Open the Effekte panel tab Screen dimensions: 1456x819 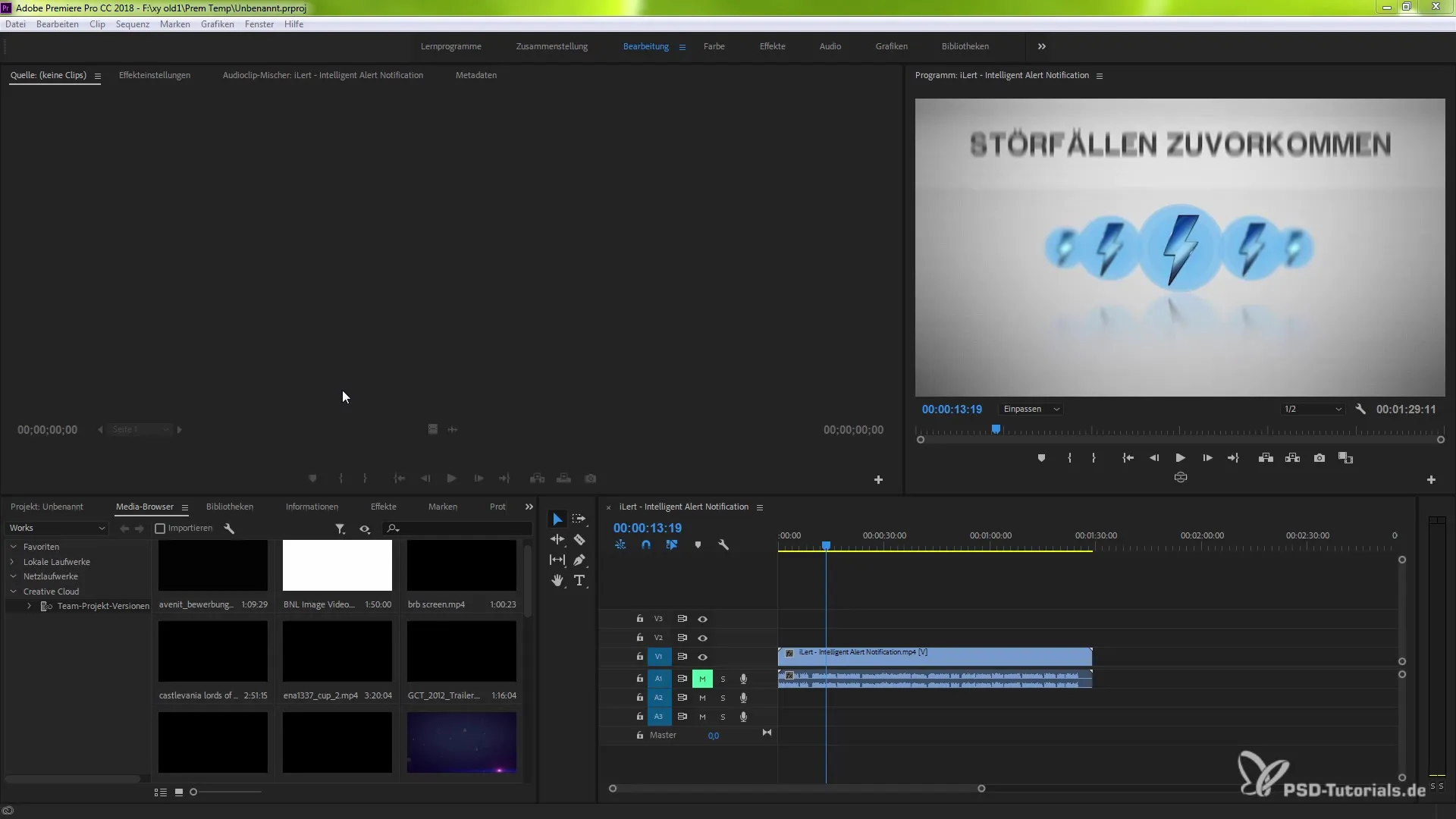pos(384,507)
